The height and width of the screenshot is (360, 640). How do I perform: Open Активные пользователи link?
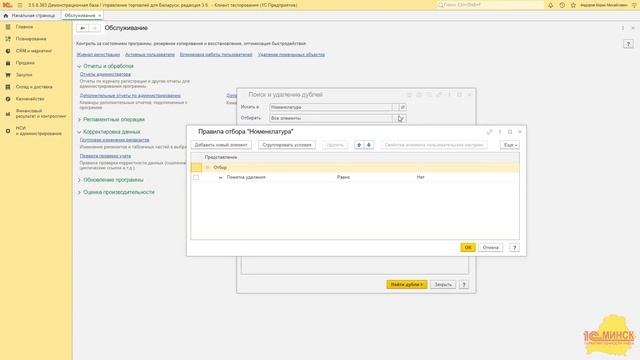pos(150,55)
